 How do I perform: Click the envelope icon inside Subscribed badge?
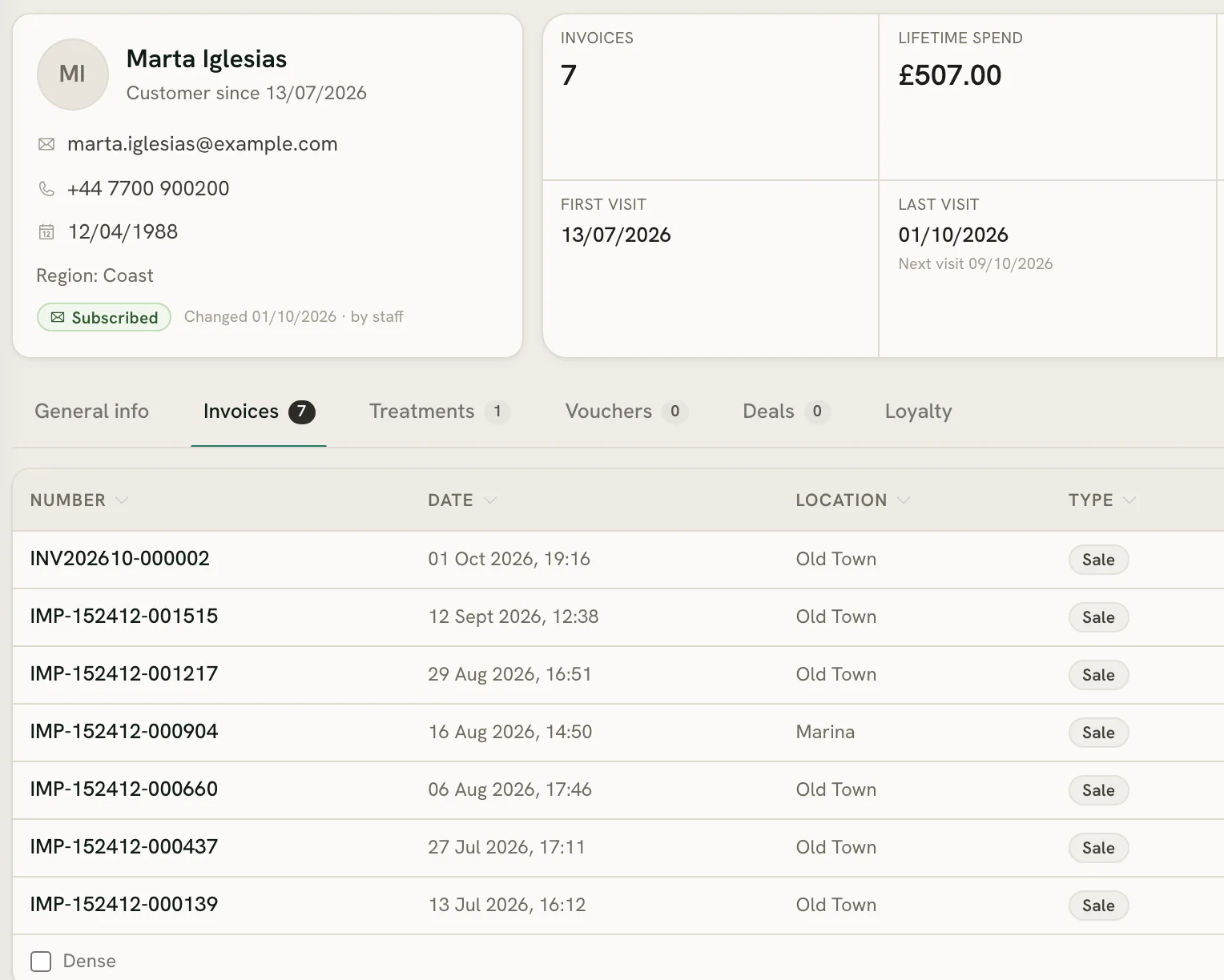tap(58, 318)
